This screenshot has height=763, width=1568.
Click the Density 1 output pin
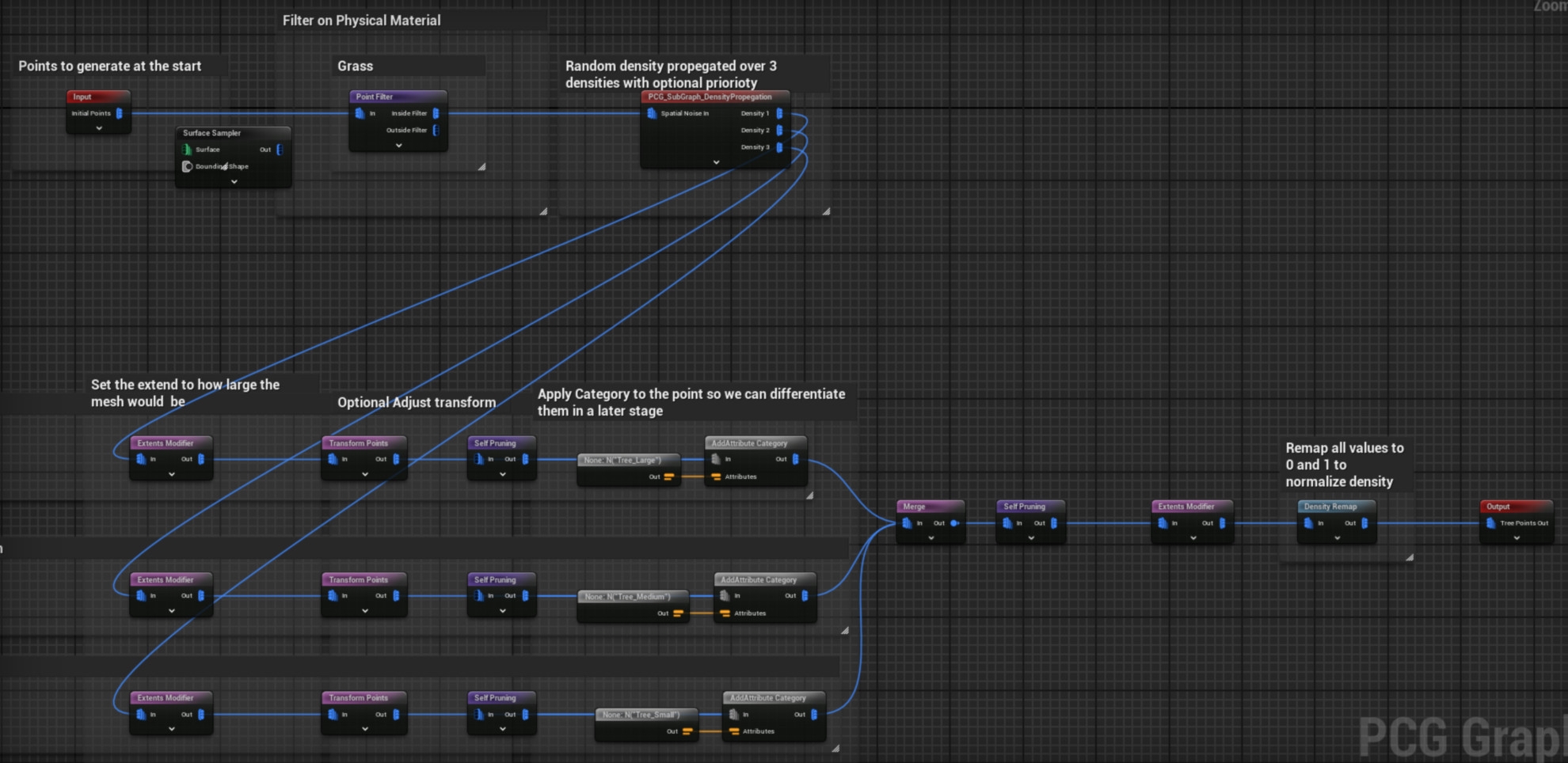[x=779, y=113]
